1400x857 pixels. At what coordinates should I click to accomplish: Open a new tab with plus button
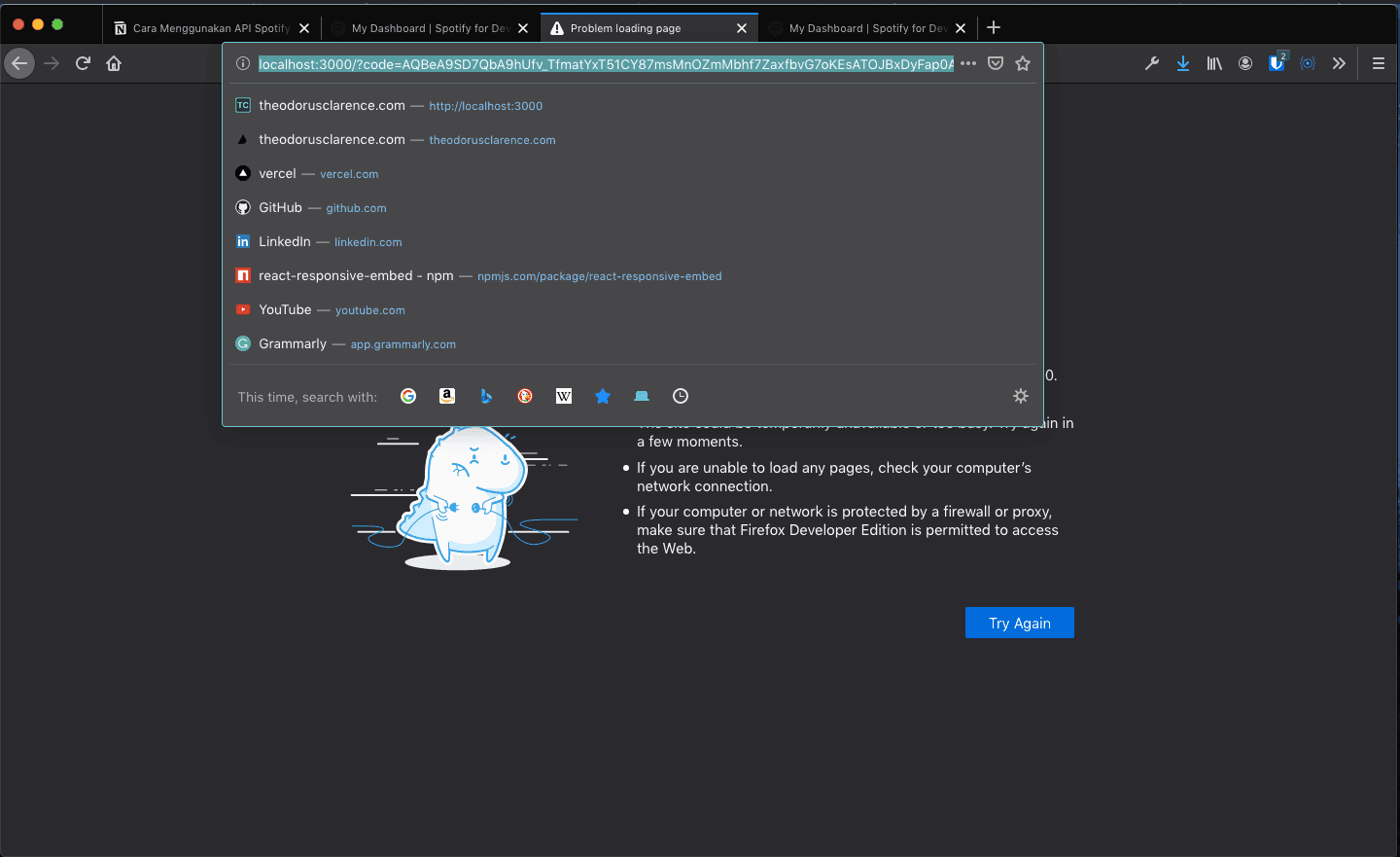[x=994, y=27]
